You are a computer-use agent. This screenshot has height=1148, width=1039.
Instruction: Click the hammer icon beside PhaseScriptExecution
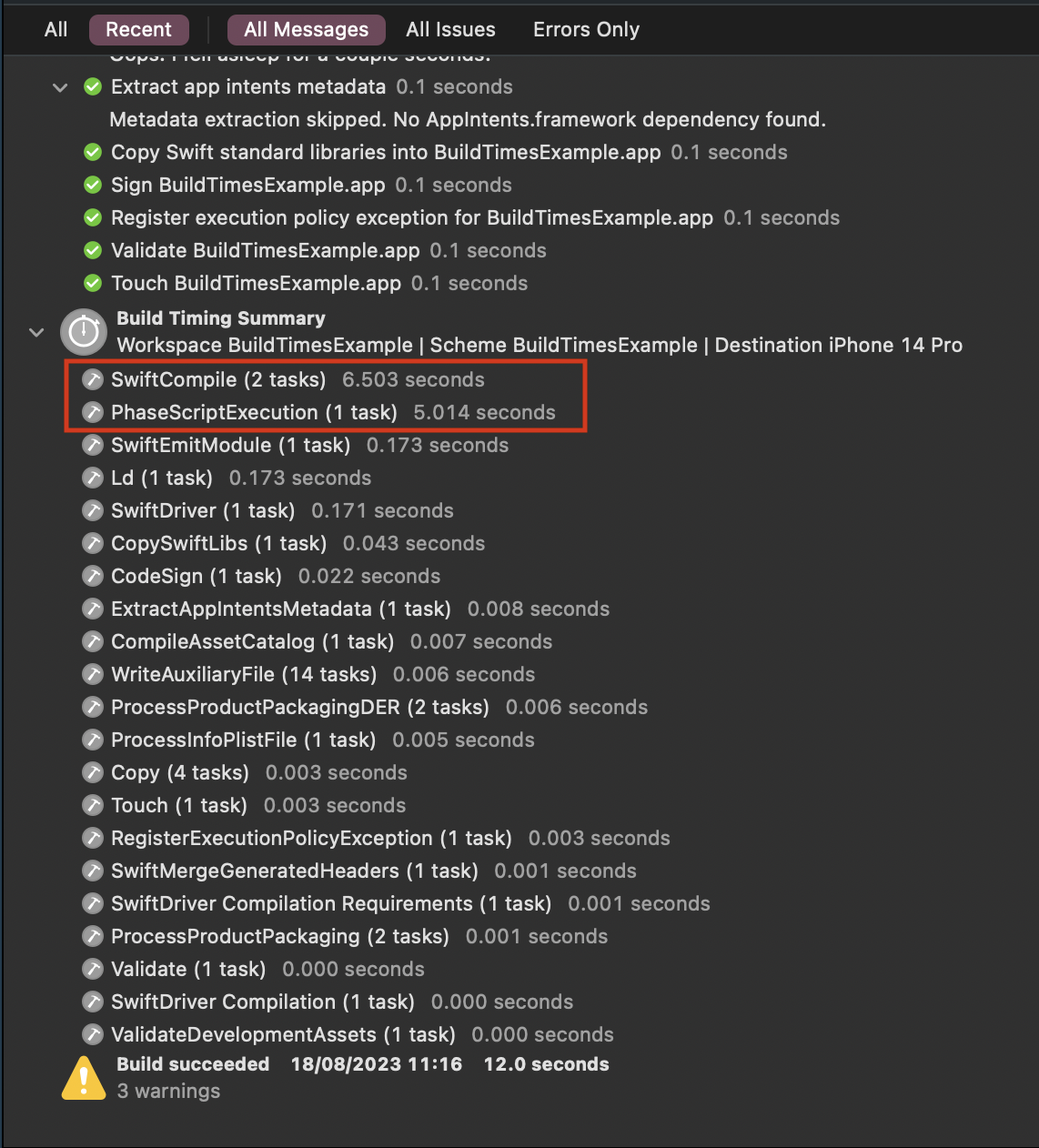coord(93,413)
